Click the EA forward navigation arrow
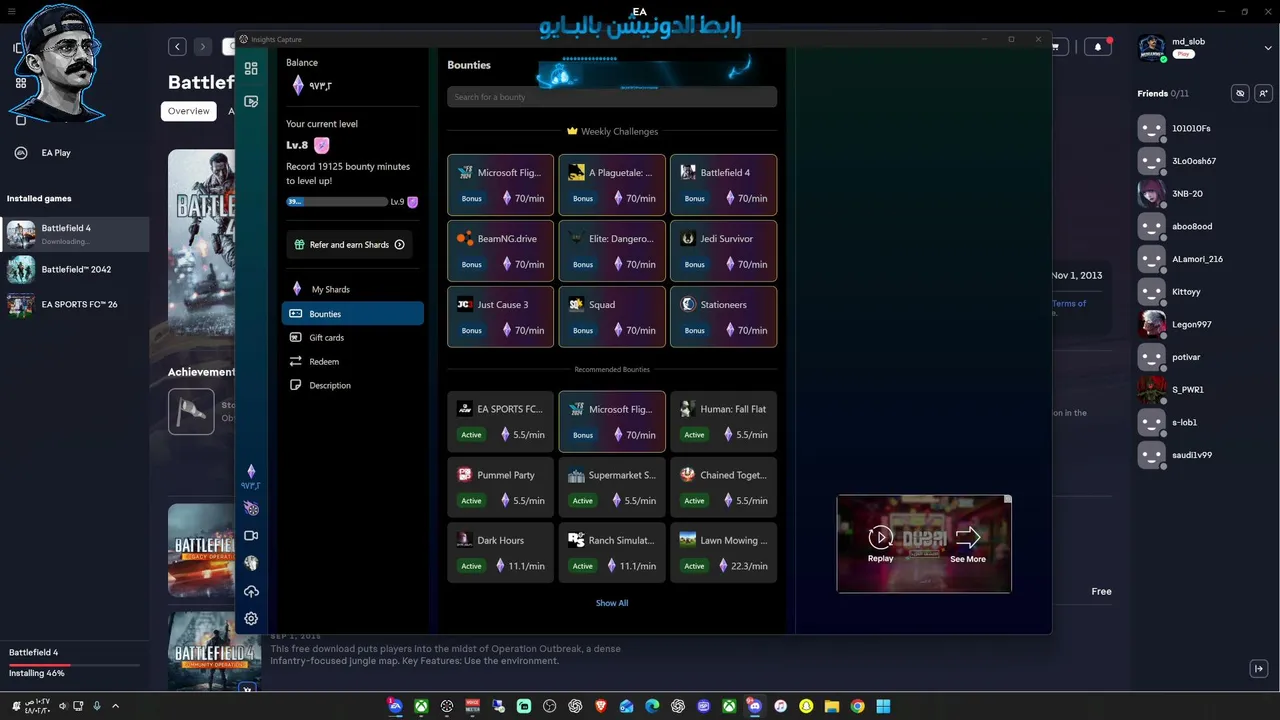The width and height of the screenshot is (1280, 720). pos(202,46)
